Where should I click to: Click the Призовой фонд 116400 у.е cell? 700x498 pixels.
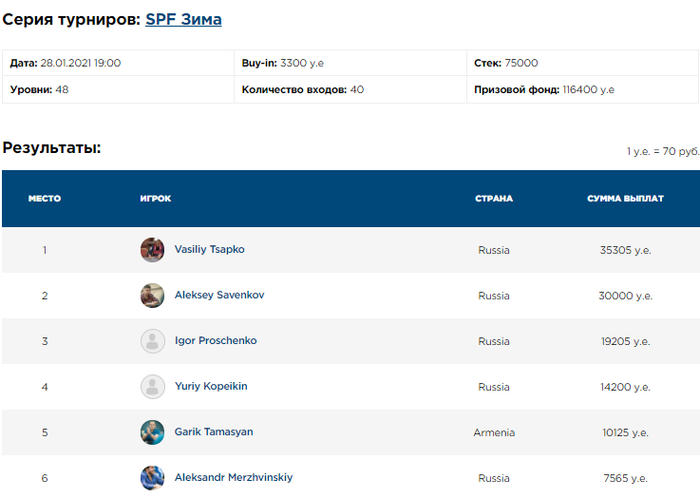582,90
